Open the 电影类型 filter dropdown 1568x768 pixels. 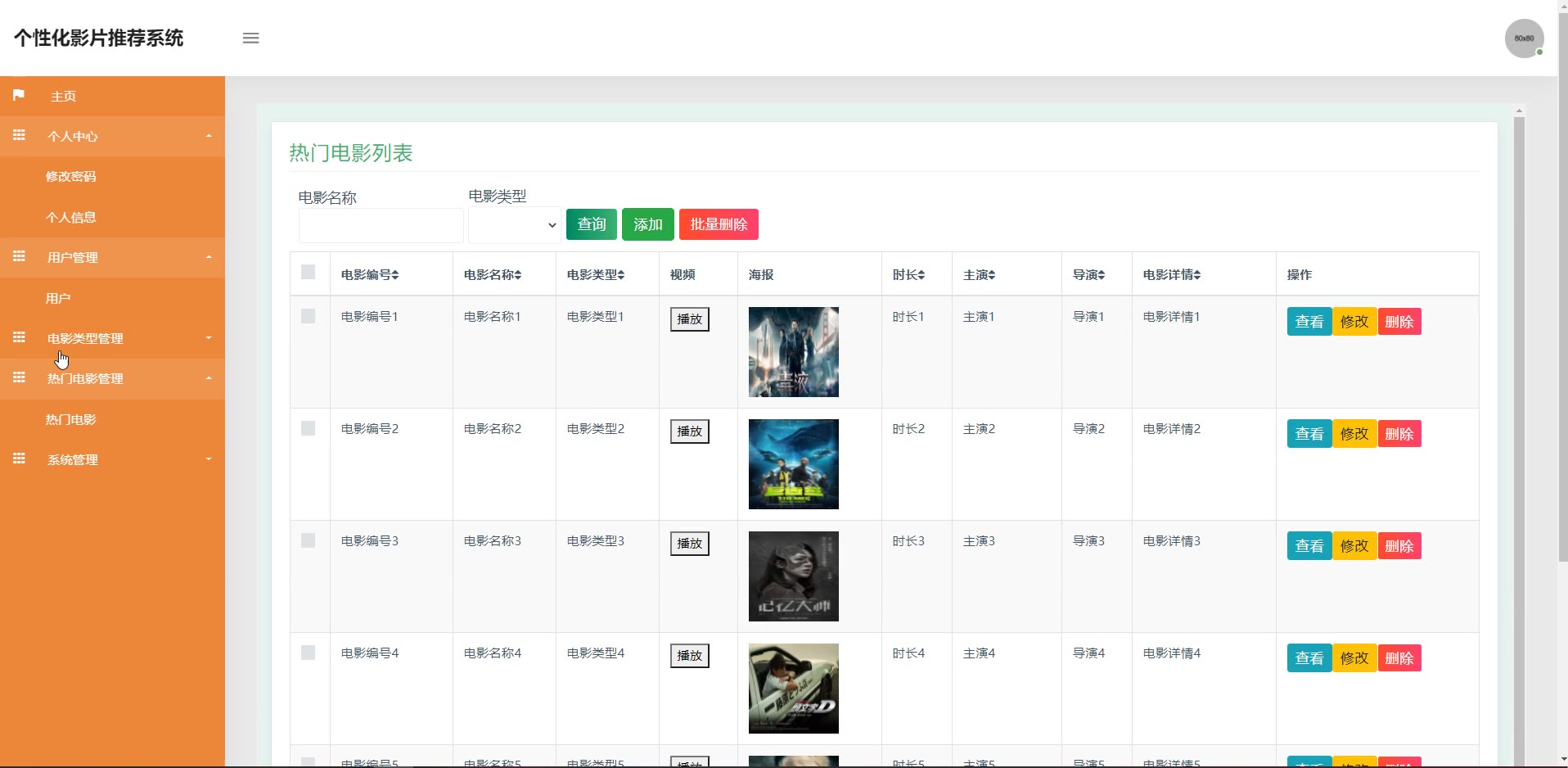pyautogui.click(x=515, y=225)
